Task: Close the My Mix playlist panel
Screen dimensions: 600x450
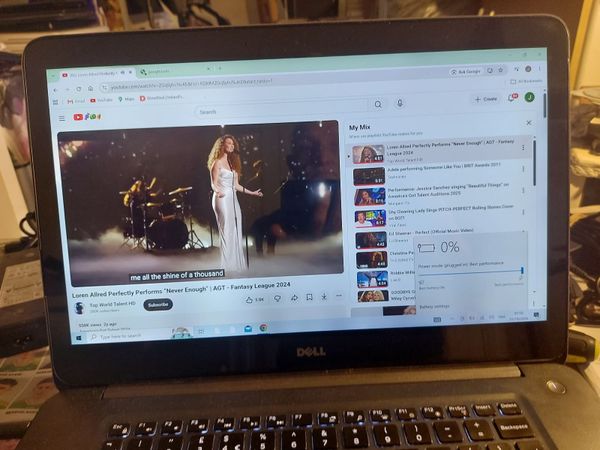Action: tap(529, 123)
